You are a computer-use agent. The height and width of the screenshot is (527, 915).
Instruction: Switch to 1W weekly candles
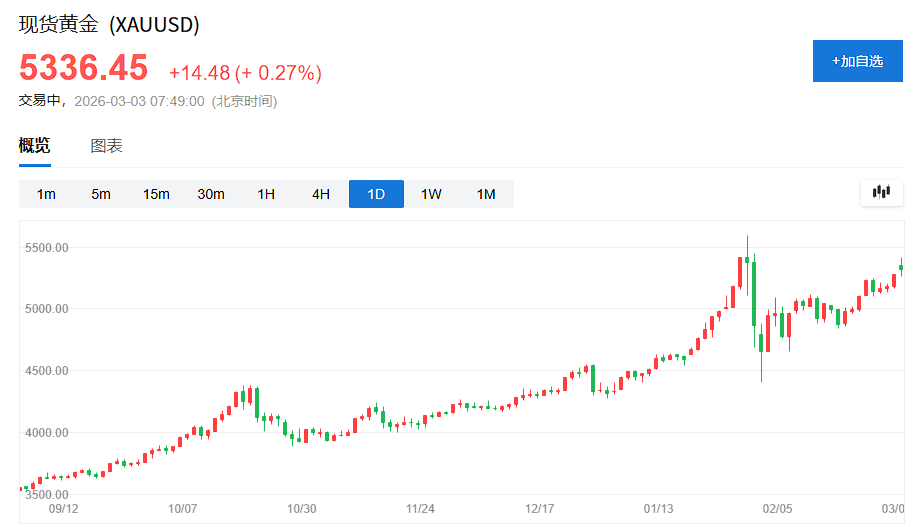click(431, 194)
